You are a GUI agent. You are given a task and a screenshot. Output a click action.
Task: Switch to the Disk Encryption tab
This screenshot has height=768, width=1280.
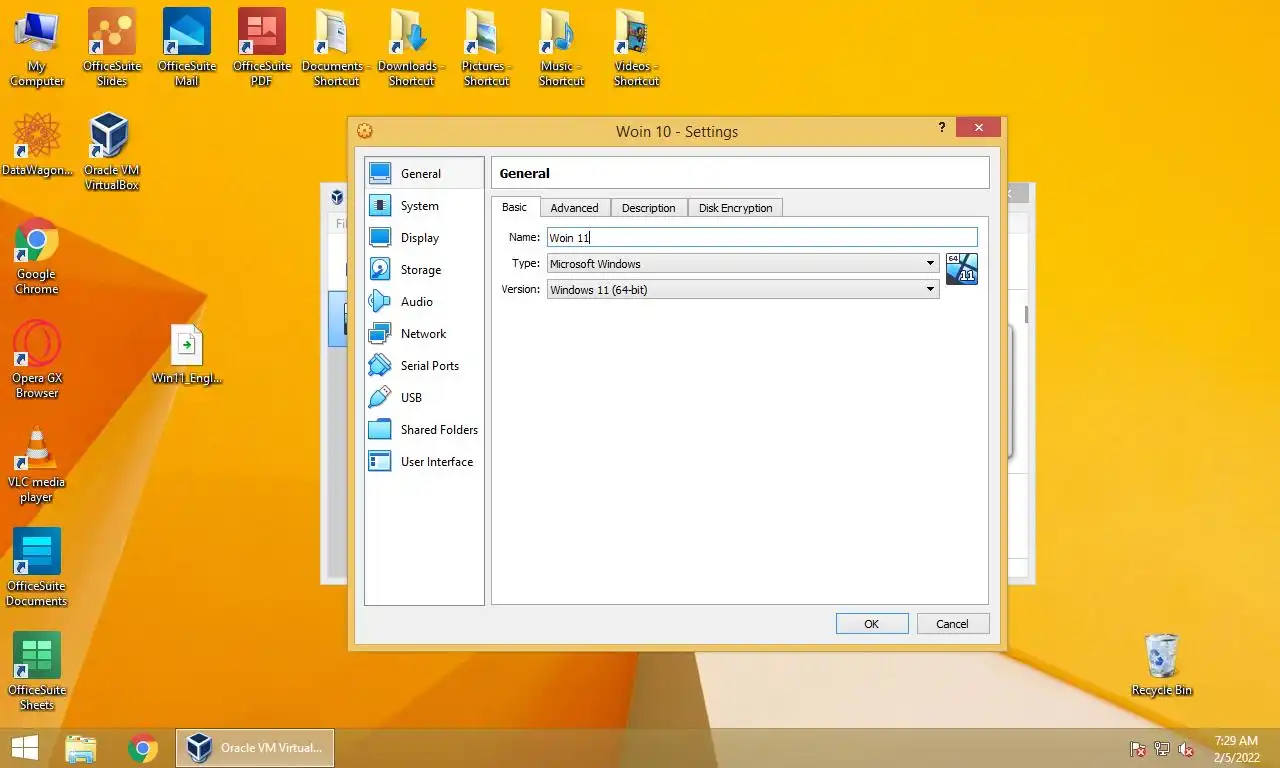[x=735, y=208]
